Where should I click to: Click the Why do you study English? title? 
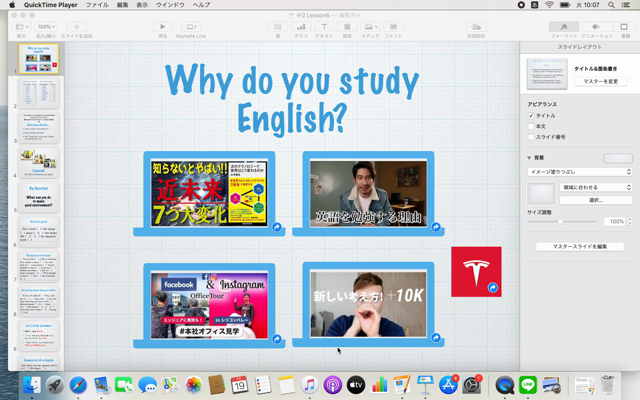click(x=292, y=99)
